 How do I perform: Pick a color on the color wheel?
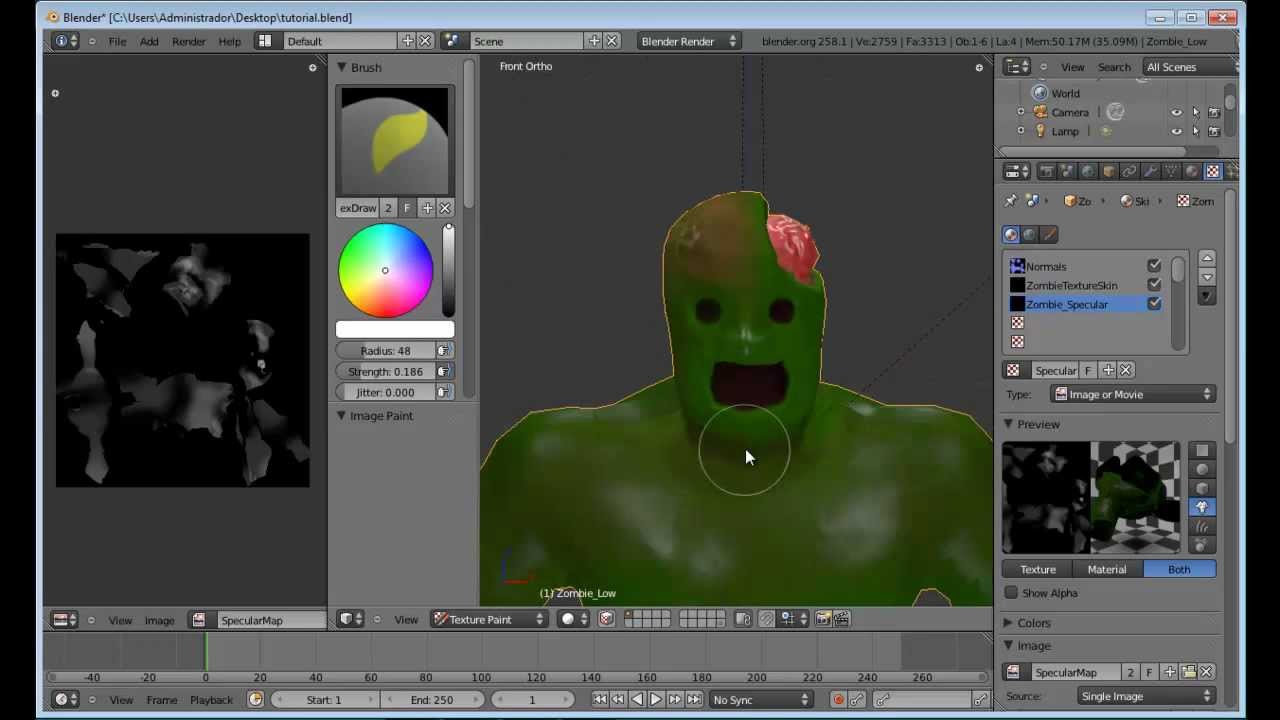pos(385,270)
